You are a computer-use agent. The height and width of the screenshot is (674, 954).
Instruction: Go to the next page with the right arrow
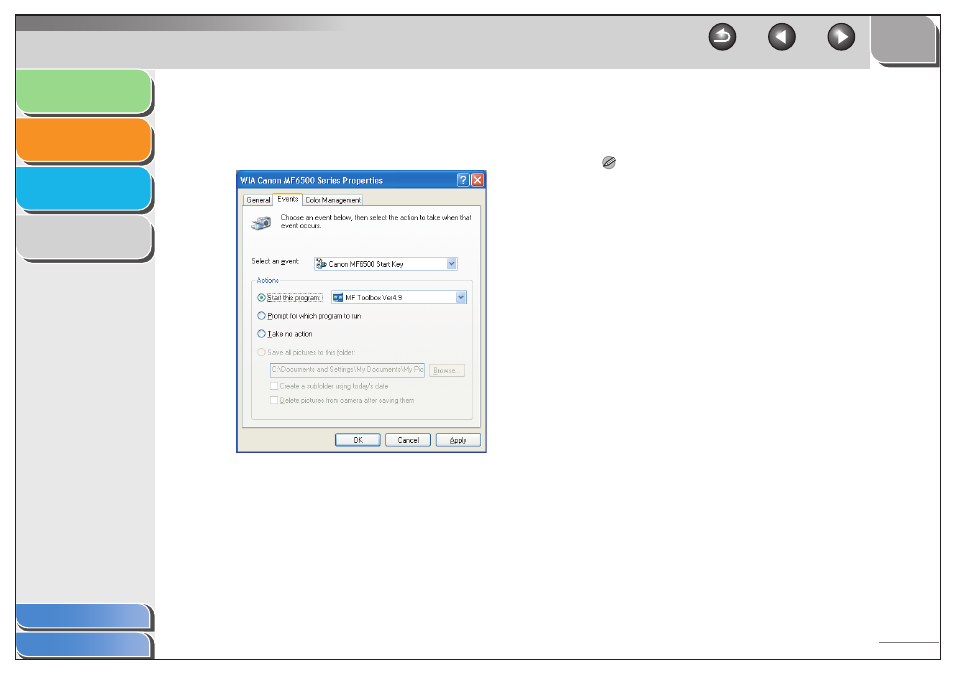pyautogui.click(x=841, y=37)
